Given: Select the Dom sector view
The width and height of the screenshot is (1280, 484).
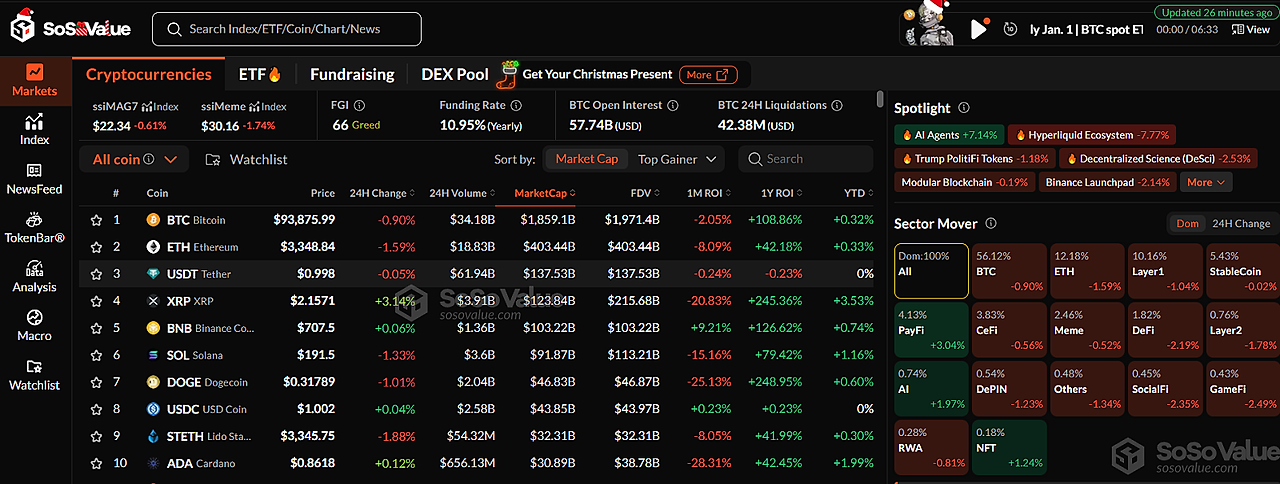Looking at the screenshot, I should coord(1187,224).
